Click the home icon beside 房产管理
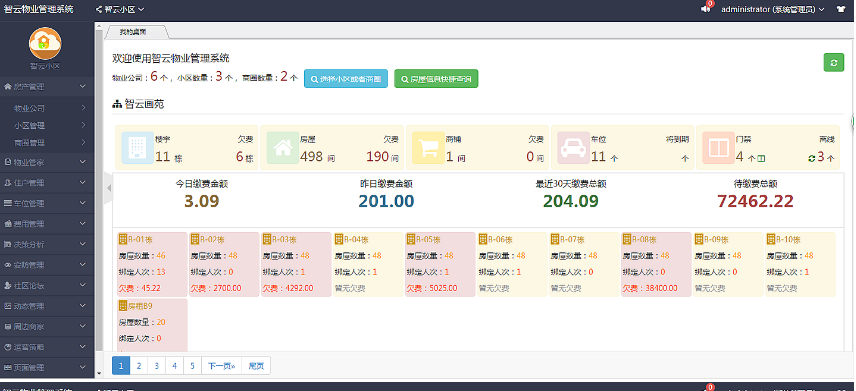The height and width of the screenshot is (391, 856). coord(8,86)
